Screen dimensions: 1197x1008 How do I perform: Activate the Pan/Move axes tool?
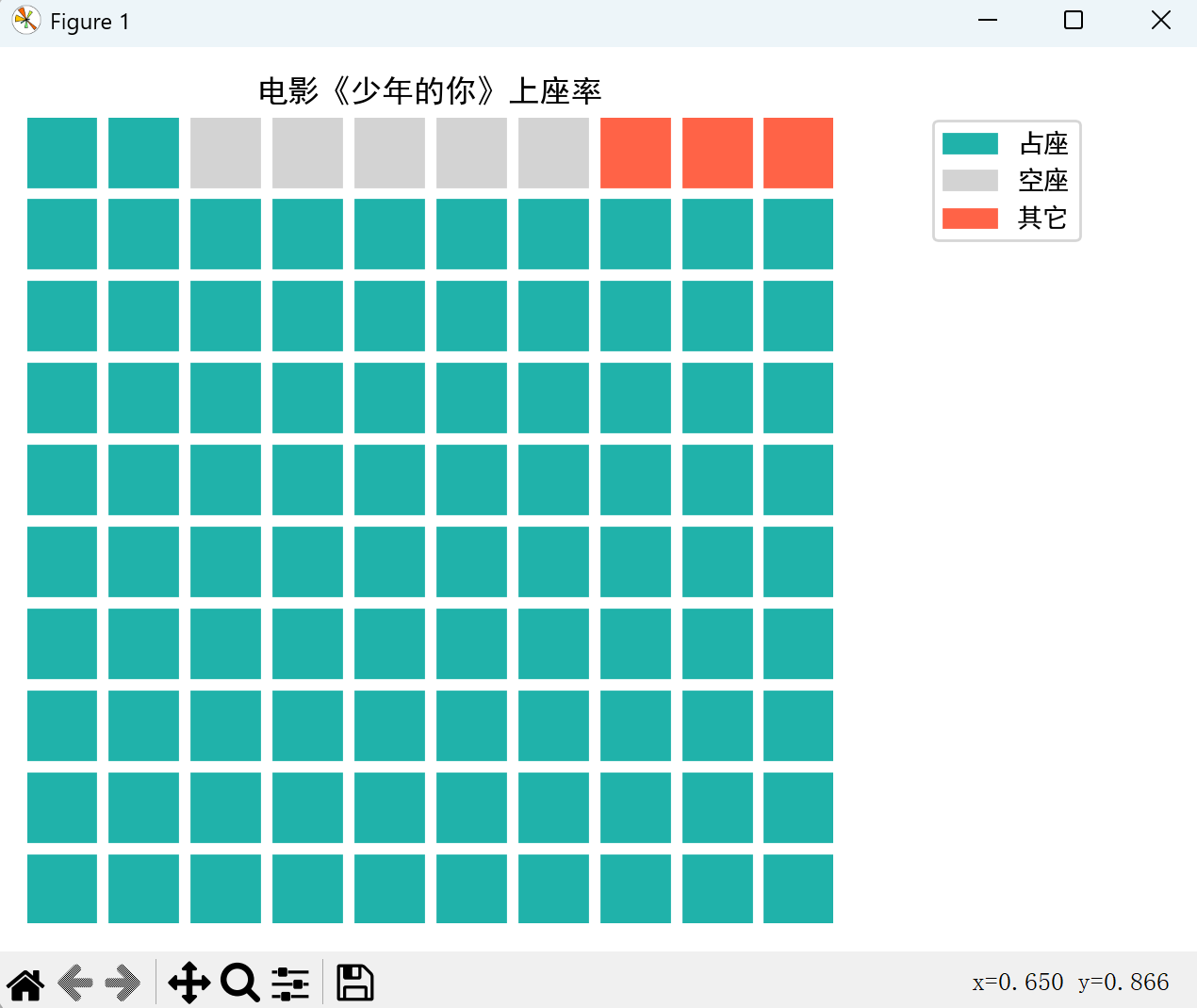189,983
